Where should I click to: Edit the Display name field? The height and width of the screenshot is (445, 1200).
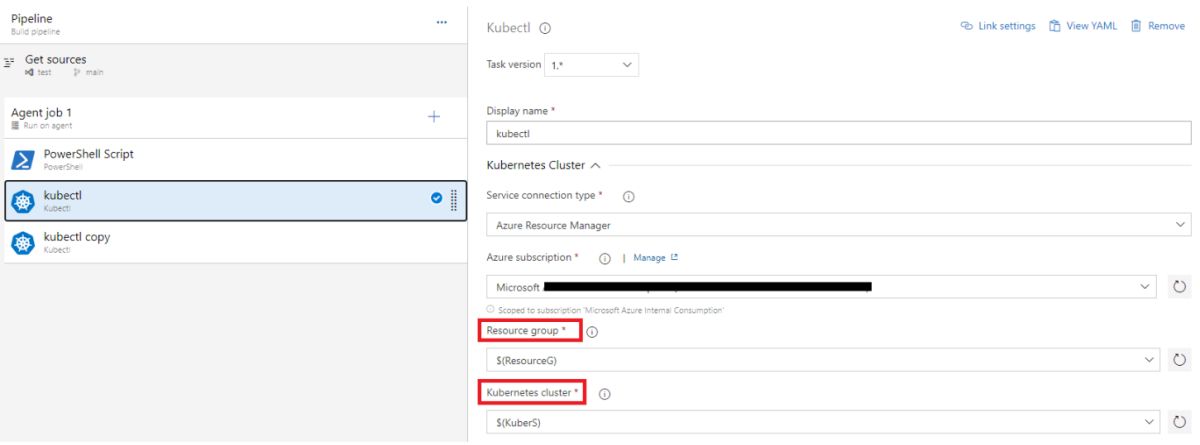click(x=839, y=133)
